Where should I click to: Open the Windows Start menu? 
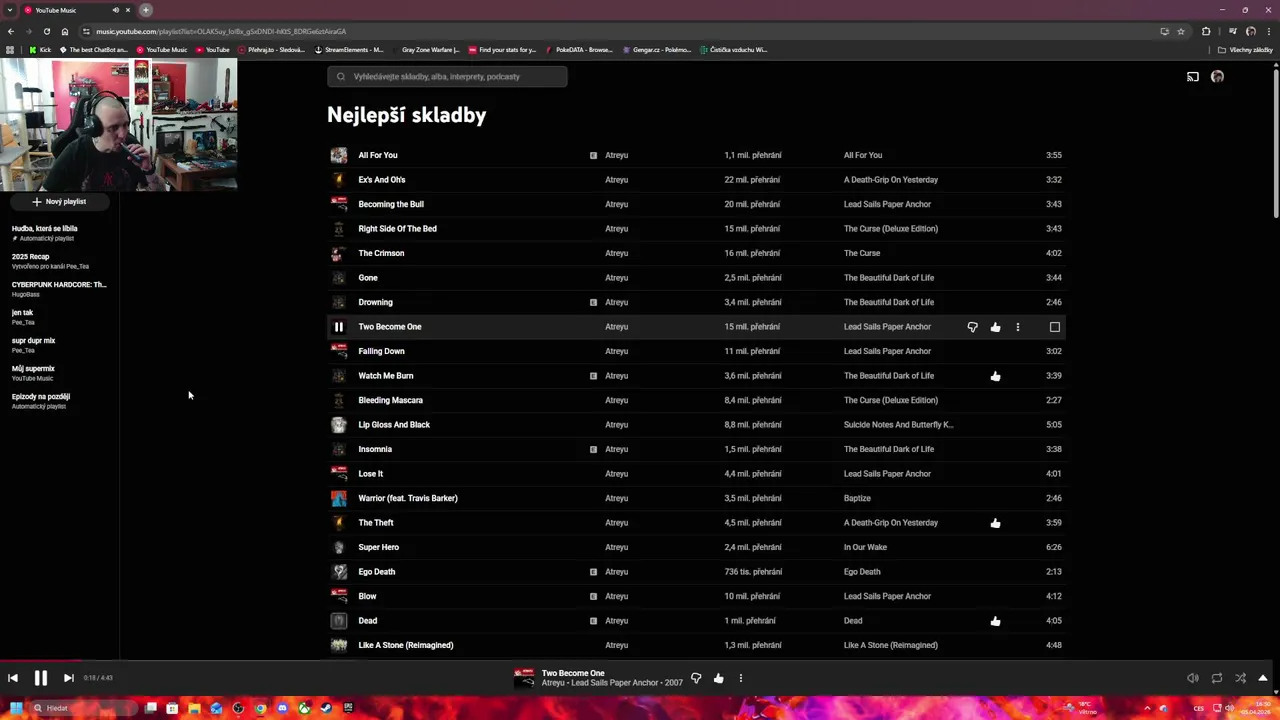15,708
